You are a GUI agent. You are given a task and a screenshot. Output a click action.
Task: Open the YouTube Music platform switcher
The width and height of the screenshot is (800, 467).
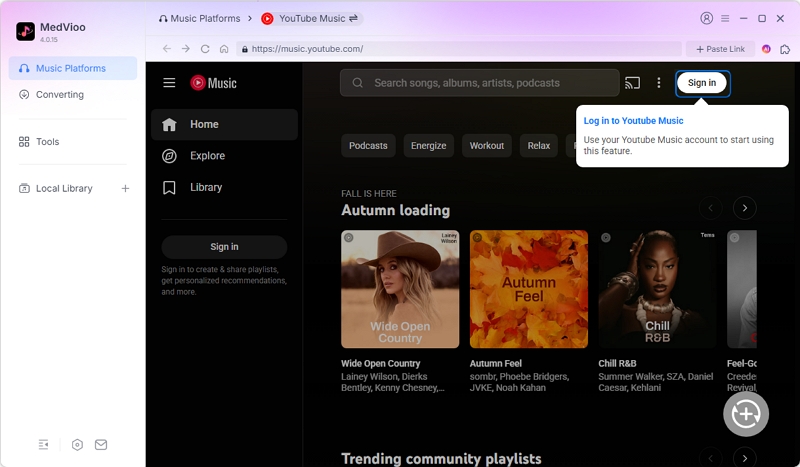pyautogui.click(x=311, y=18)
